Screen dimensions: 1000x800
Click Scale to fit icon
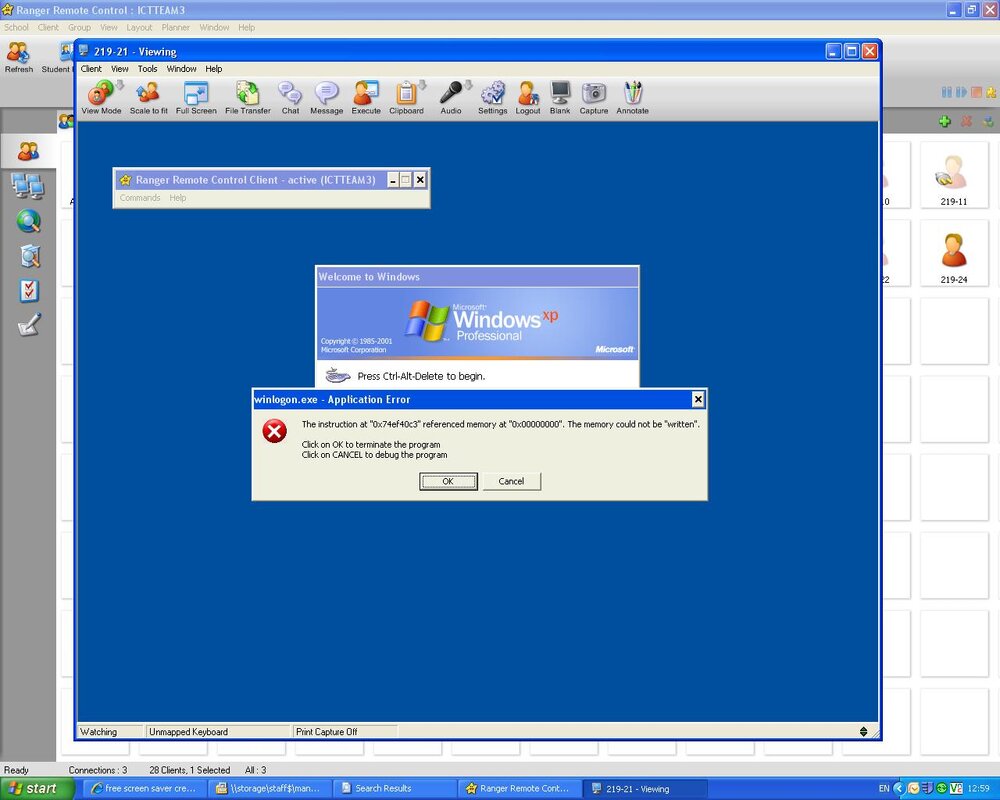pos(149,97)
